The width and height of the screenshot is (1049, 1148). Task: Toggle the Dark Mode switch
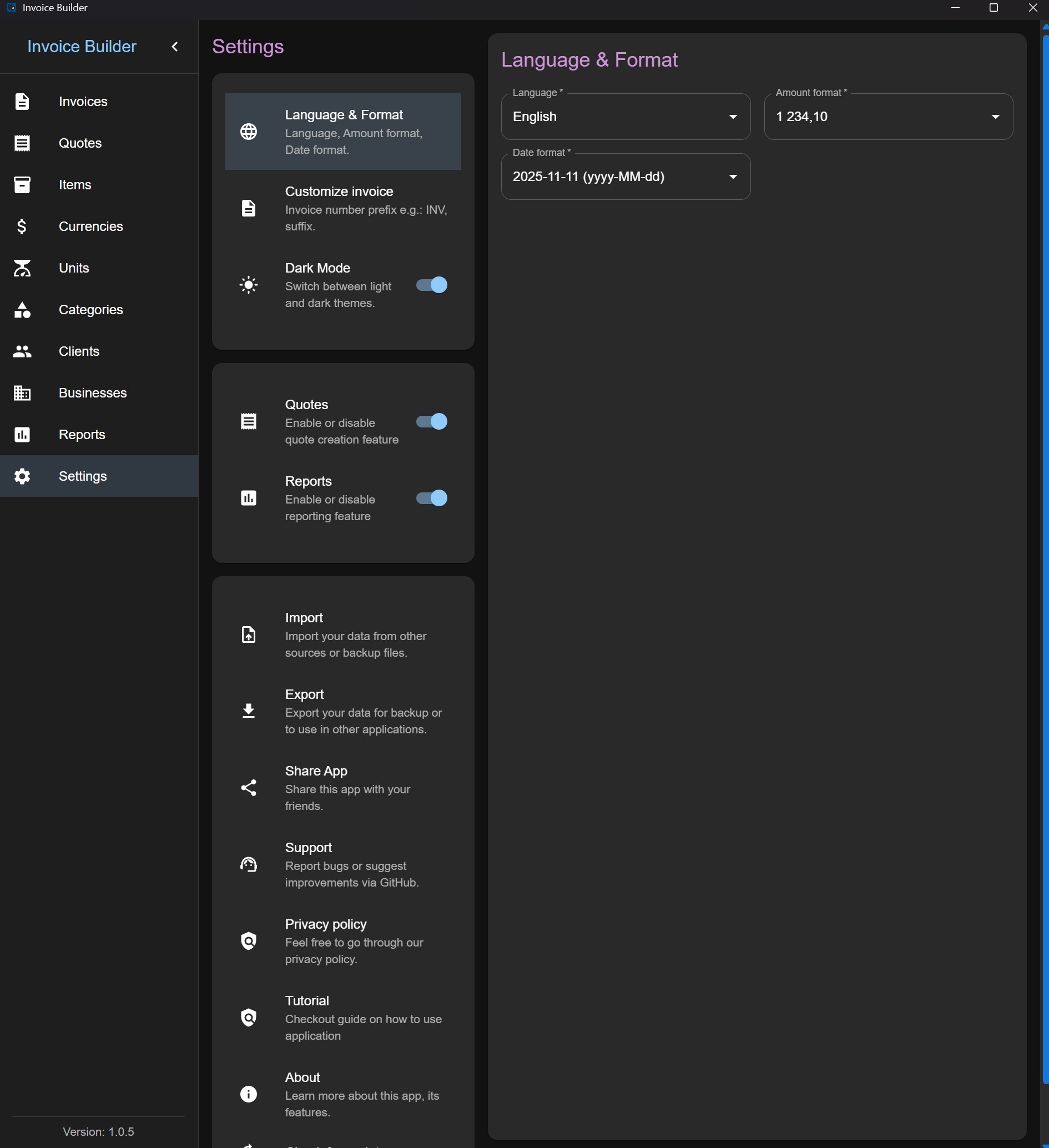[x=432, y=285]
